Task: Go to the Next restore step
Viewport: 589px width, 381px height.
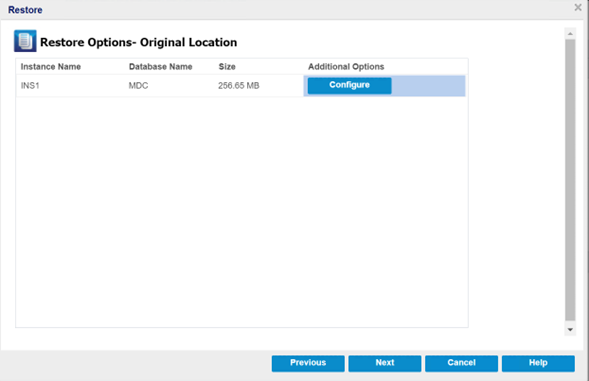Action: click(385, 363)
